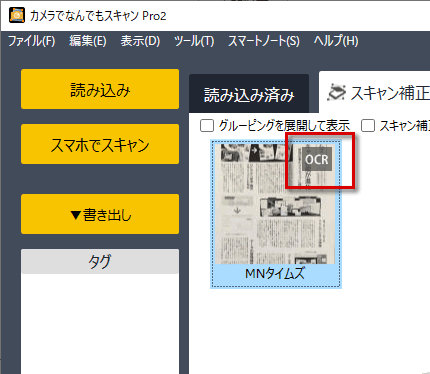Open the ツール(T) menu
The height and width of the screenshot is (374, 430).
click(194, 41)
